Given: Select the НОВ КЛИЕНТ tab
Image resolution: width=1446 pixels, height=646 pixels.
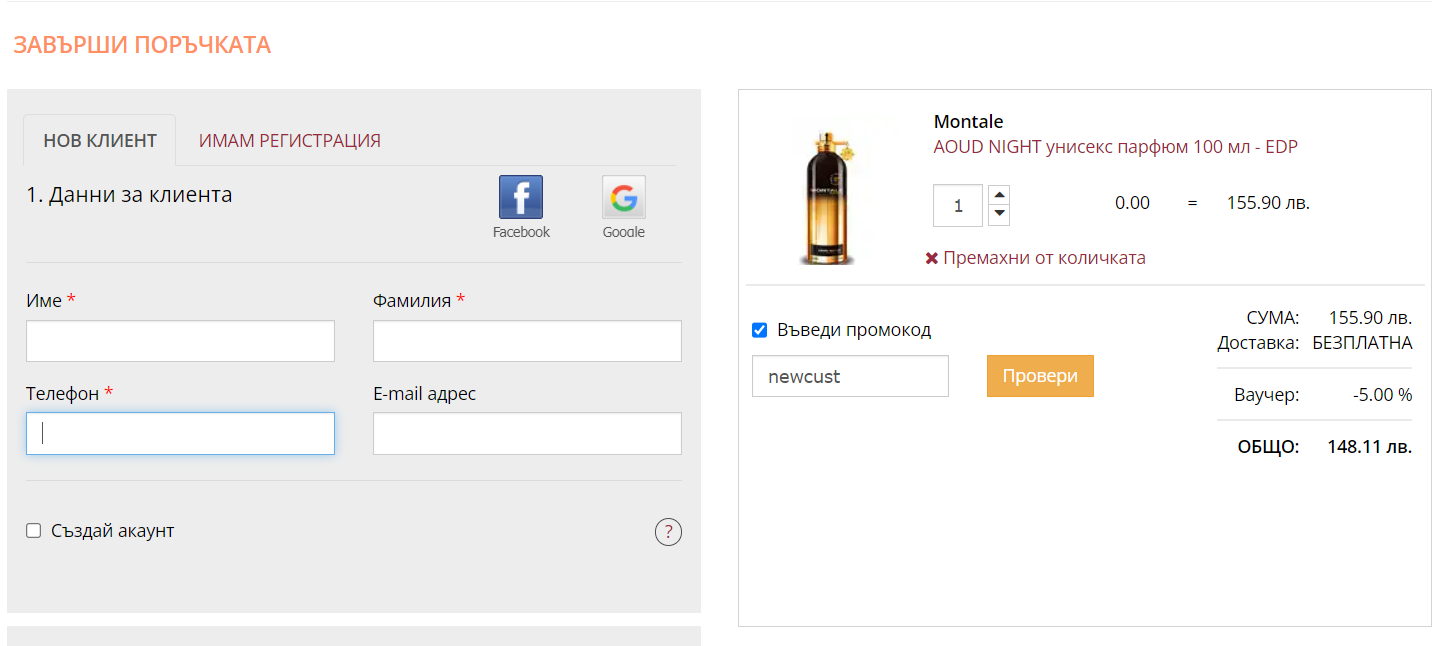Looking at the screenshot, I should [100, 141].
